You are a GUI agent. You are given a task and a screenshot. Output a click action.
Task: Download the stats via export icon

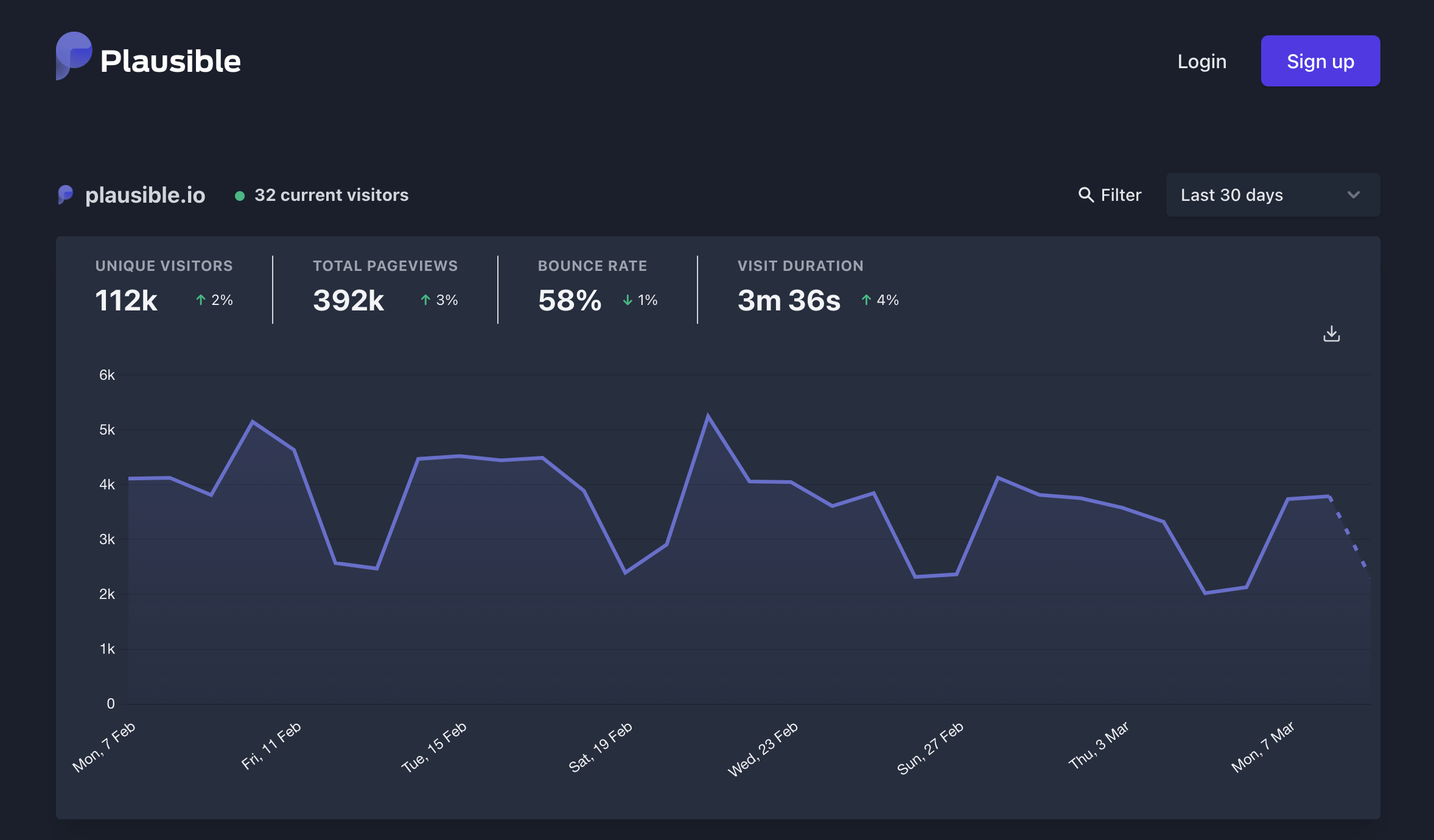point(1332,334)
